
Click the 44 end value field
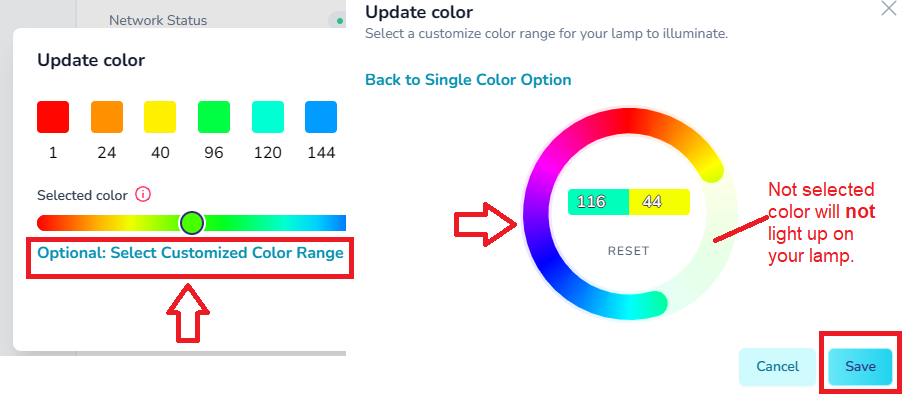point(659,202)
